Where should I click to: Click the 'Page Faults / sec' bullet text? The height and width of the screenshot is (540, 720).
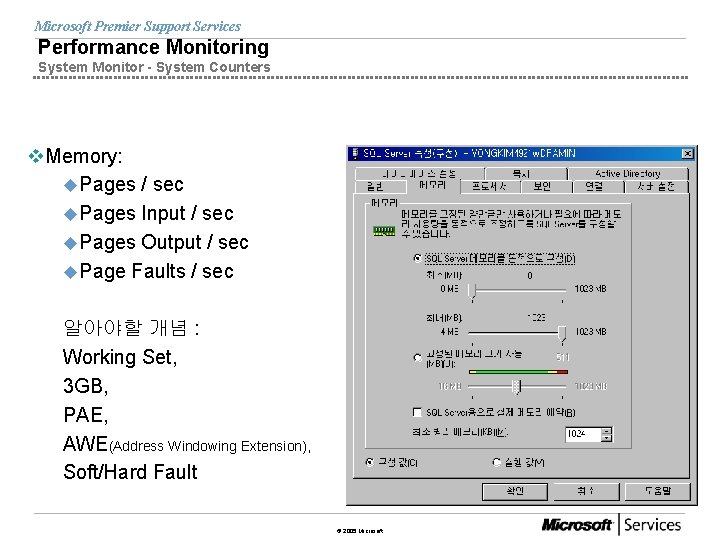point(157,271)
